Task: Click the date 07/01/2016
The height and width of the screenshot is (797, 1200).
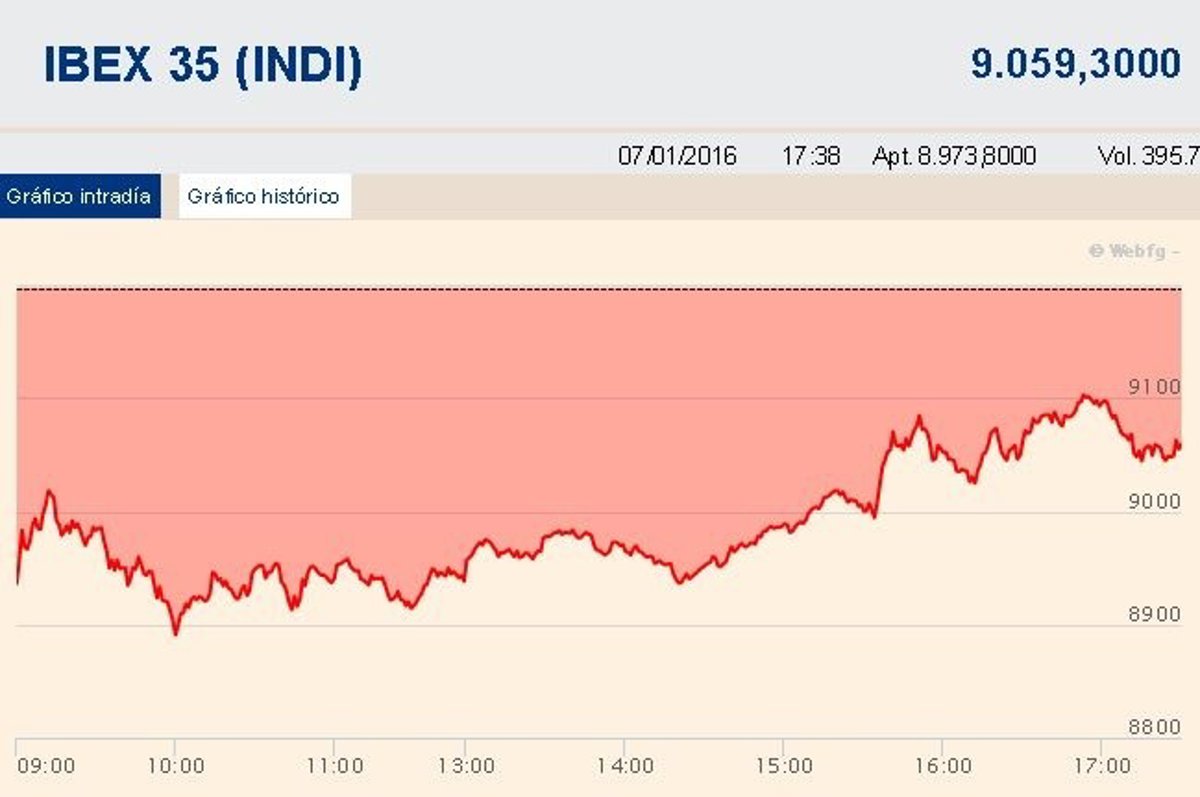Action: pos(677,156)
